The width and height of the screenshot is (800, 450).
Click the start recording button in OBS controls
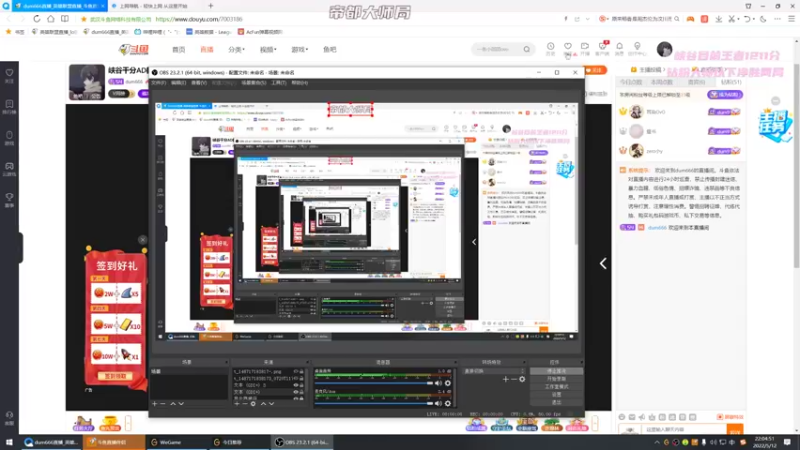pyautogui.click(x=556, y=379)
